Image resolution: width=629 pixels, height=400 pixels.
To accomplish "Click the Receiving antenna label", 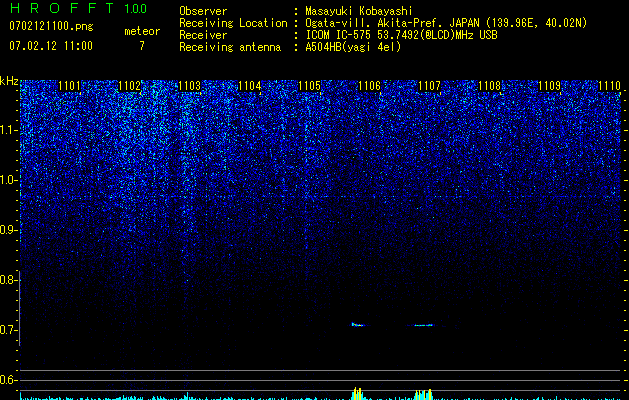I will point(230,47).
